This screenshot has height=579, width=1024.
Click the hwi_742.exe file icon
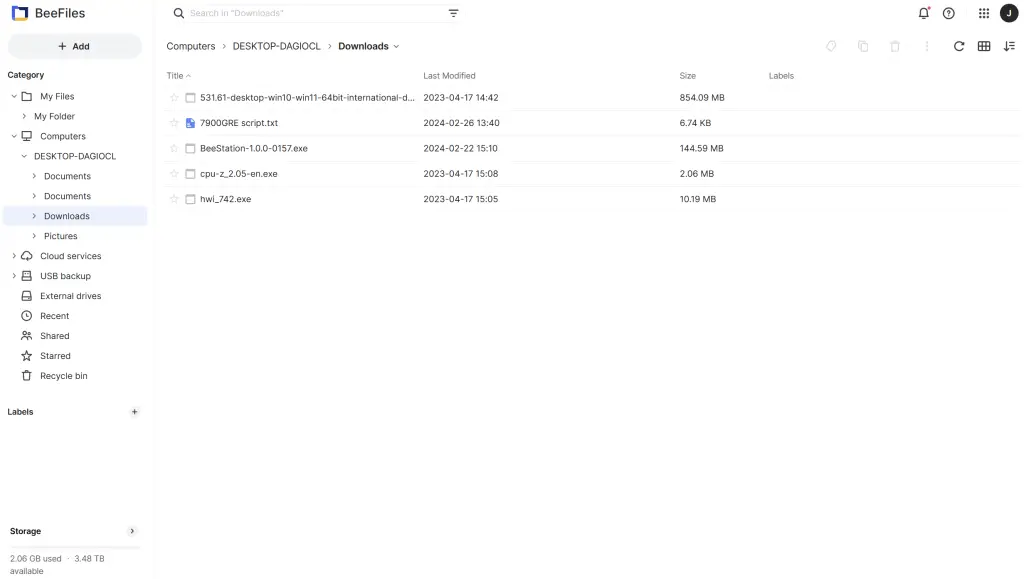click(190, 199)
